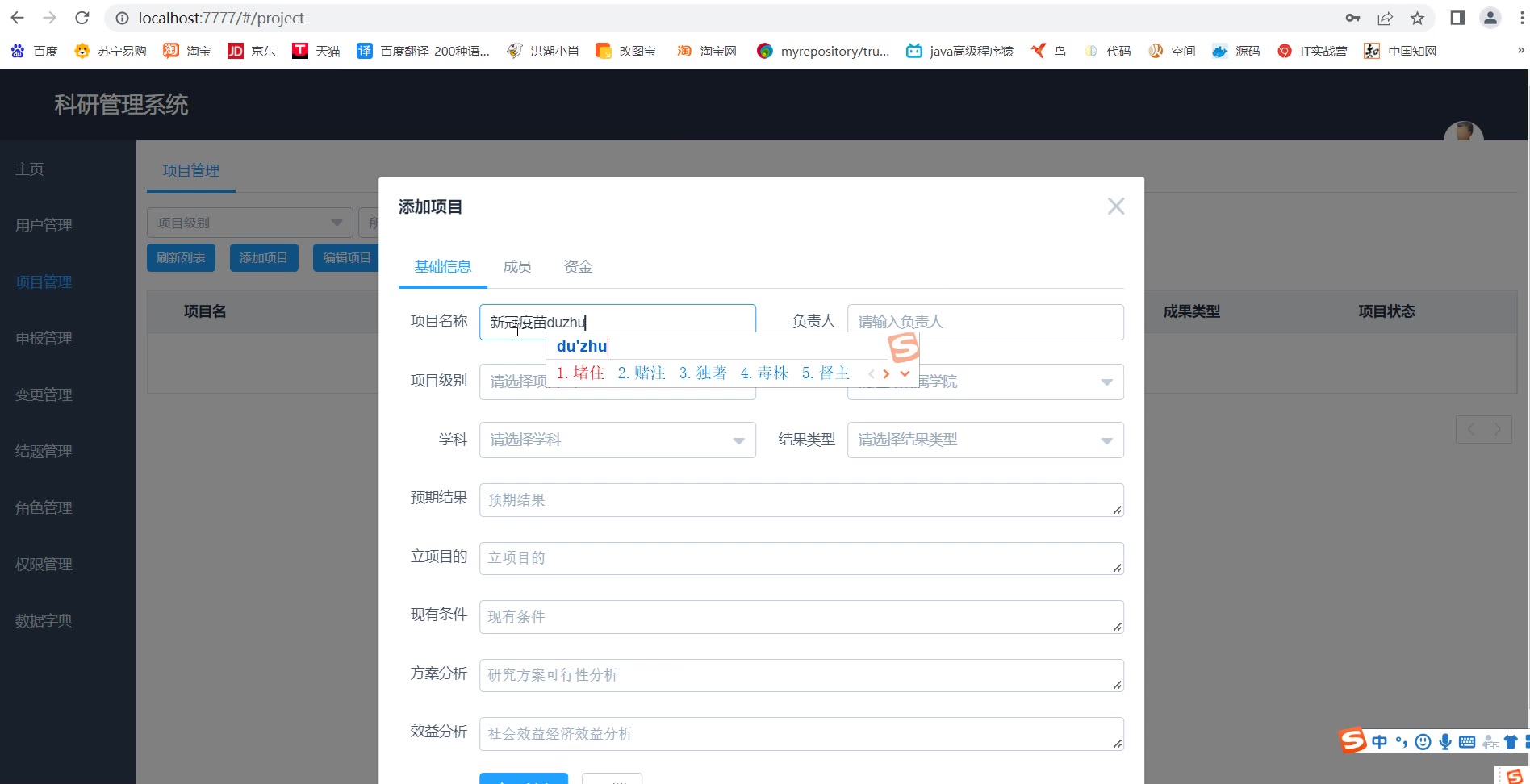Open the 淘宝网 bookmark

click(x=706, y=51)
